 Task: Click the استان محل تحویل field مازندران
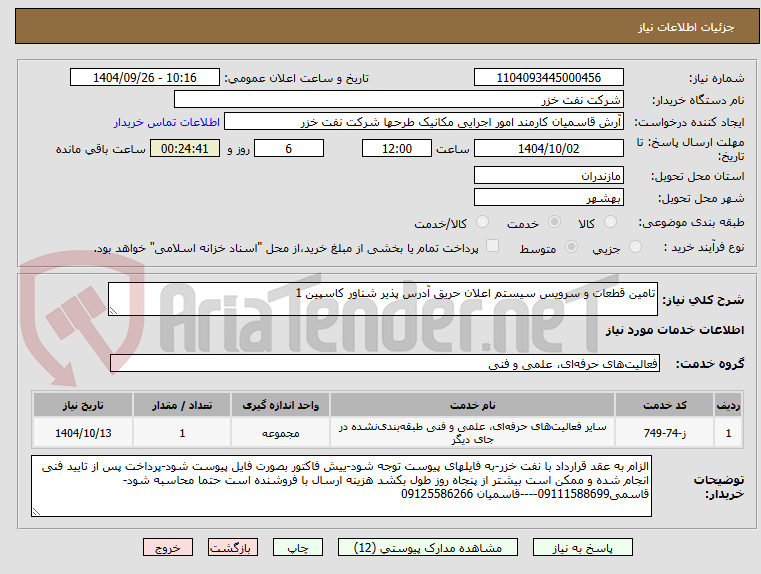point(548,175)
